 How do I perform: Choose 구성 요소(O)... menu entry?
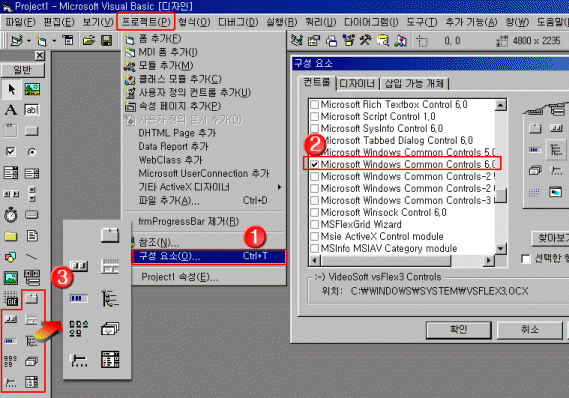(209, 257)
